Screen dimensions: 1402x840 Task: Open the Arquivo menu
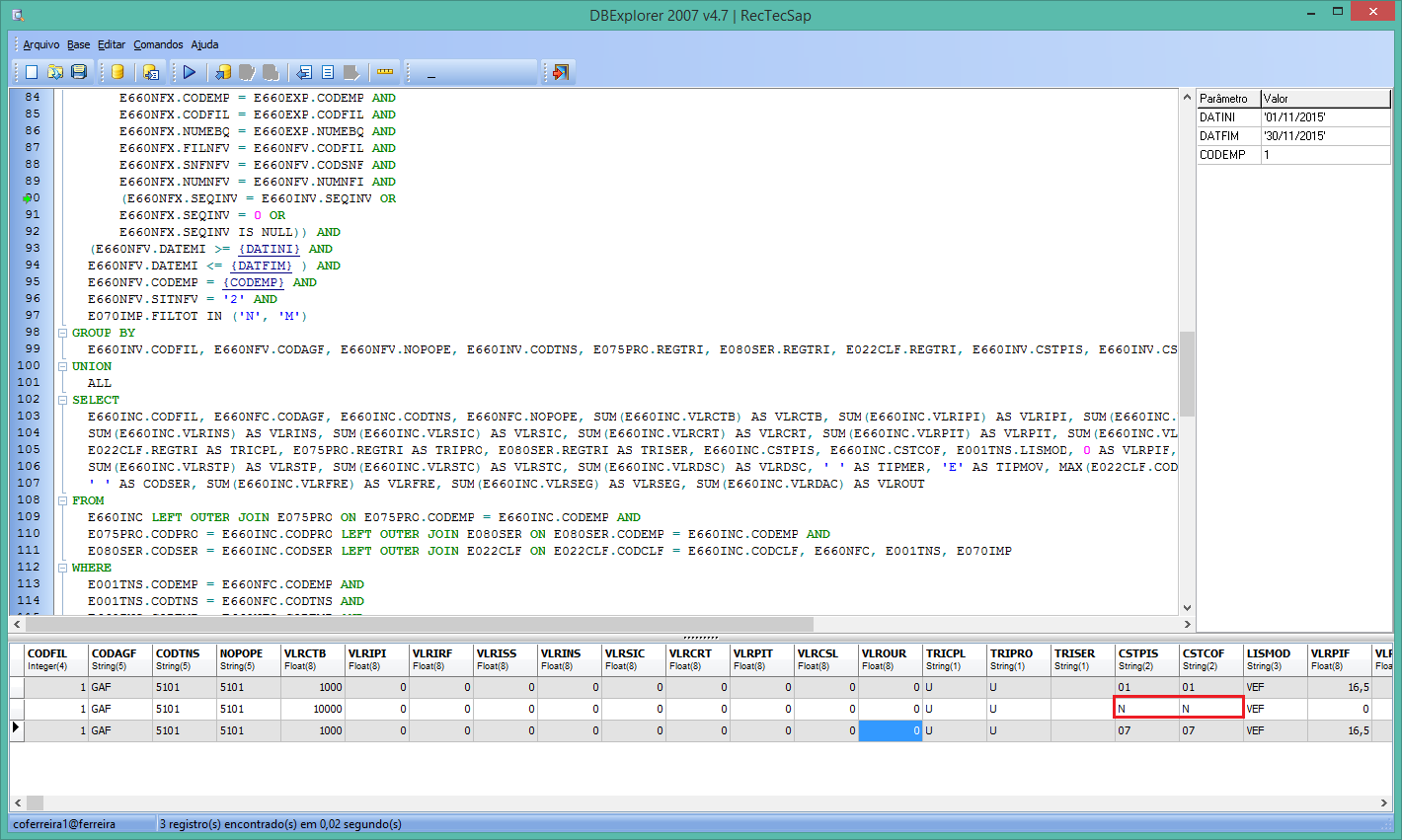point(41,44)
